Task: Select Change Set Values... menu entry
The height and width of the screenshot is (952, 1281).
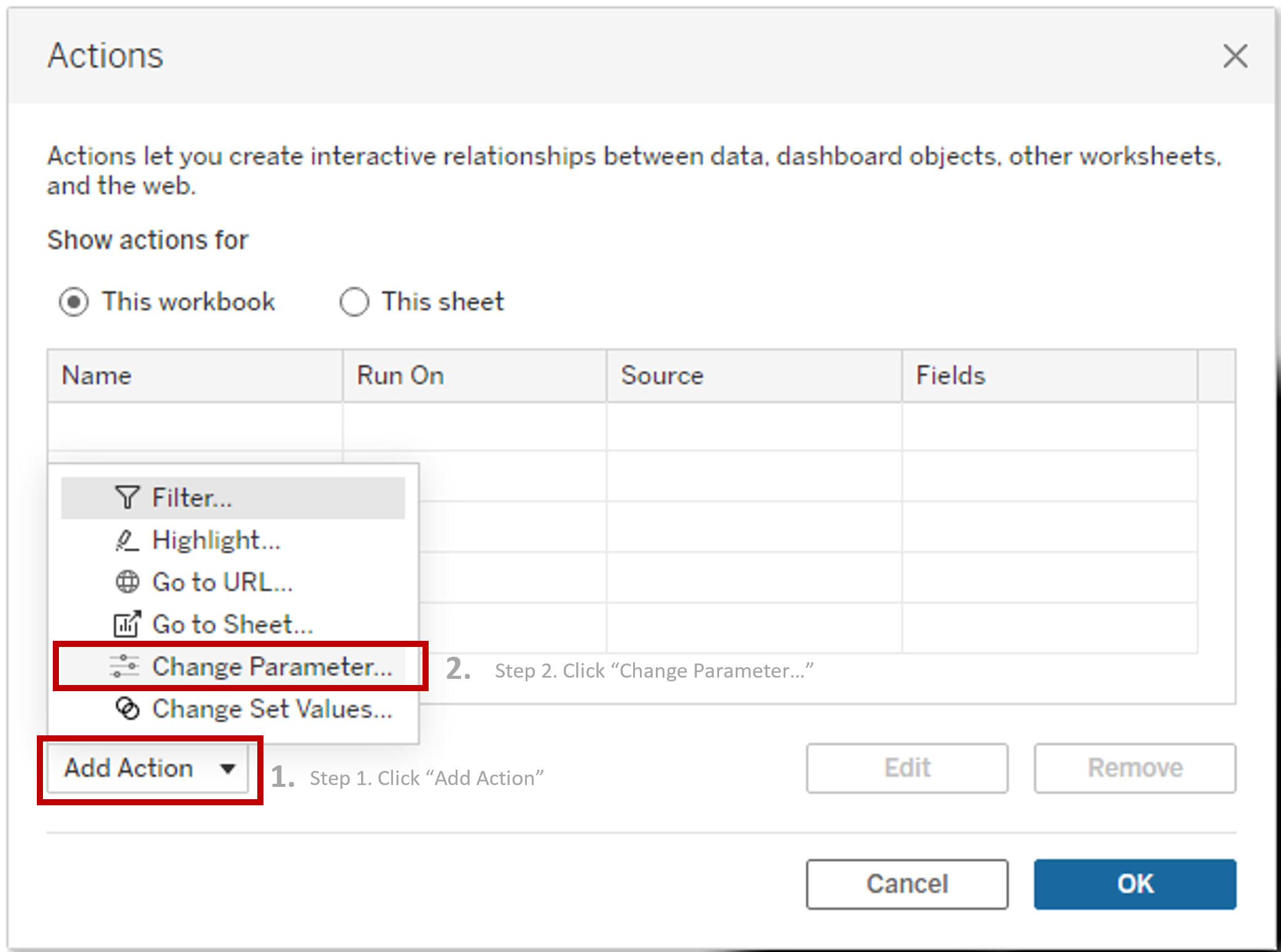Action: [271, 709]
